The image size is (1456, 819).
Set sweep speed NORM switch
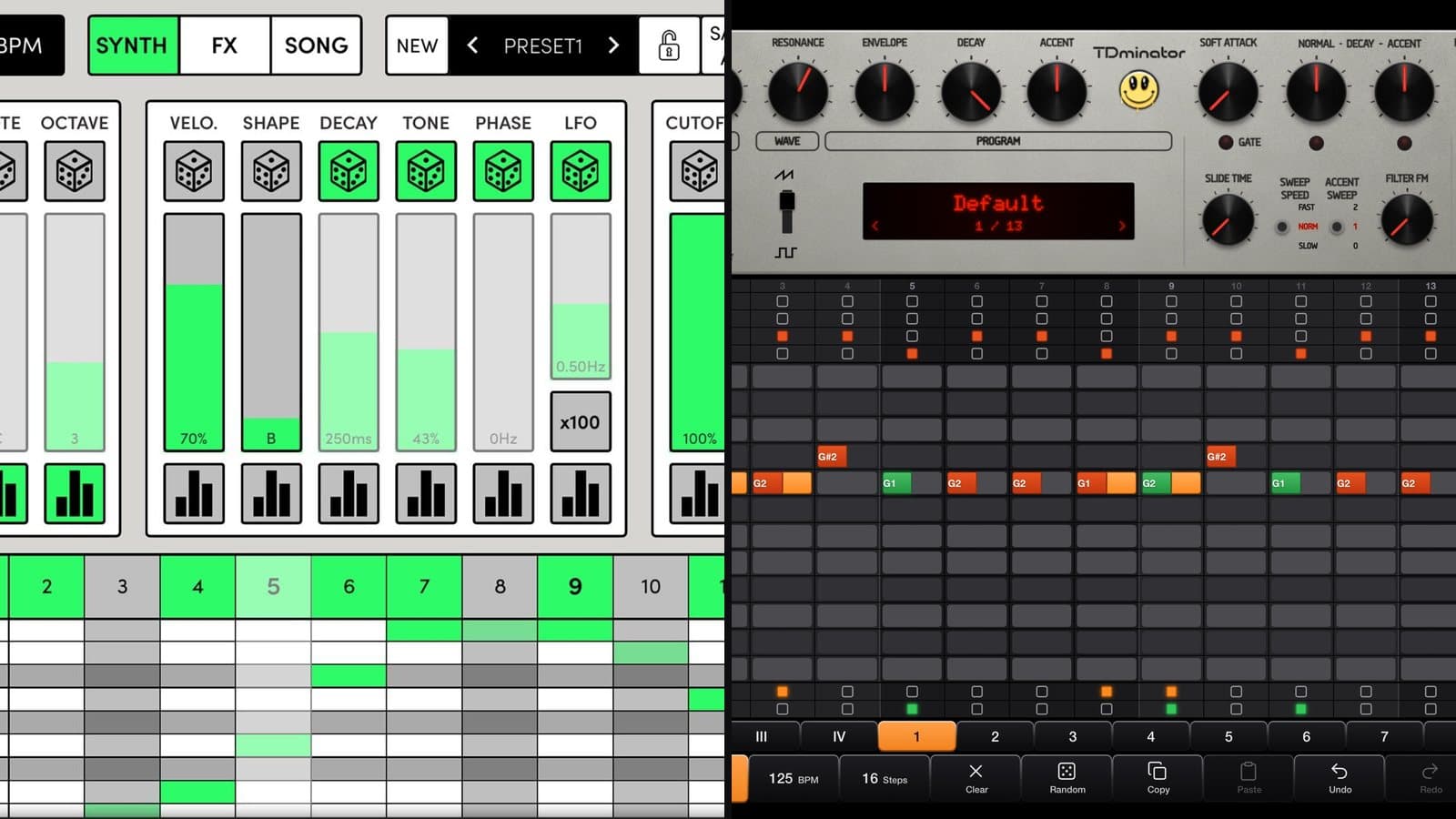[1281, 227]
